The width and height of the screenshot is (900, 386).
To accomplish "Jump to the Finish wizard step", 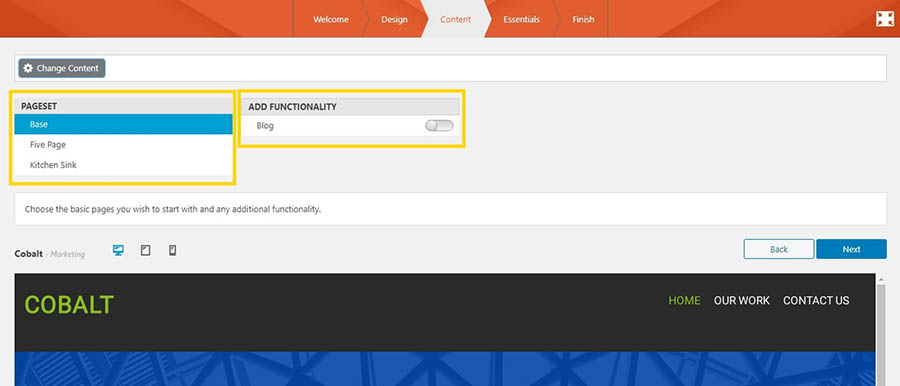I will coord(583,20).
